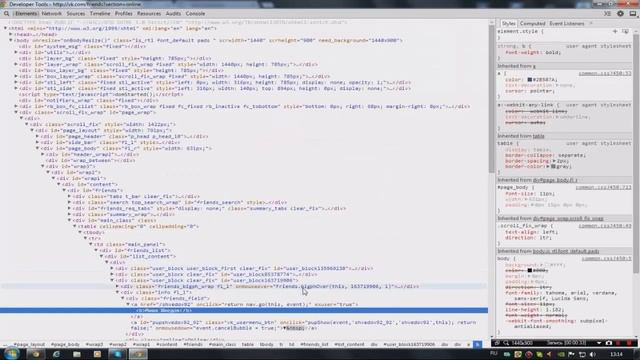Open the Resources tab
This screenshot has width=640, height=360.
tap(149, 13)
